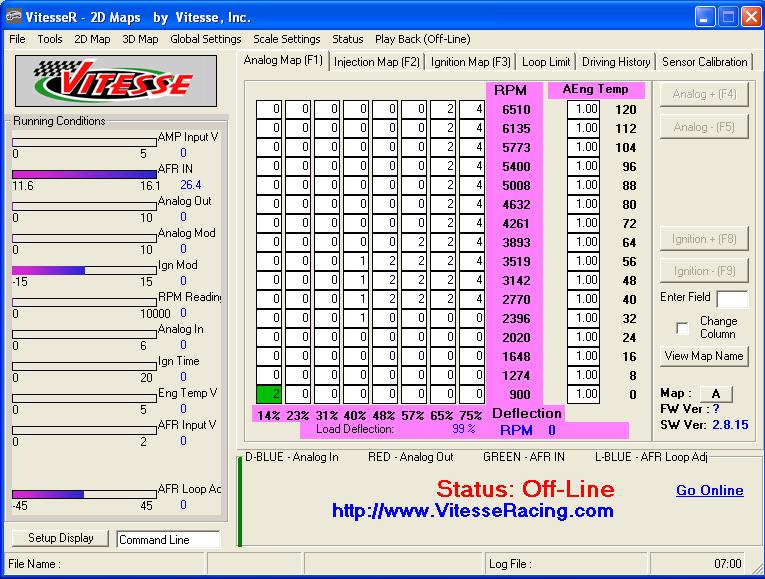
Task: Click the 1.00 field for temp 120
Action: (584, 109)
